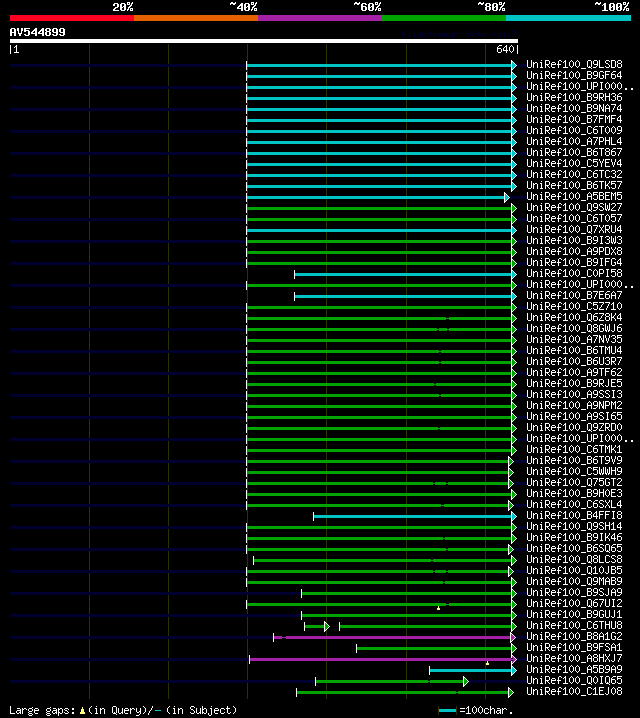Click hit label UniRef100_B9I3W3
640x718 pixels.
574,240
